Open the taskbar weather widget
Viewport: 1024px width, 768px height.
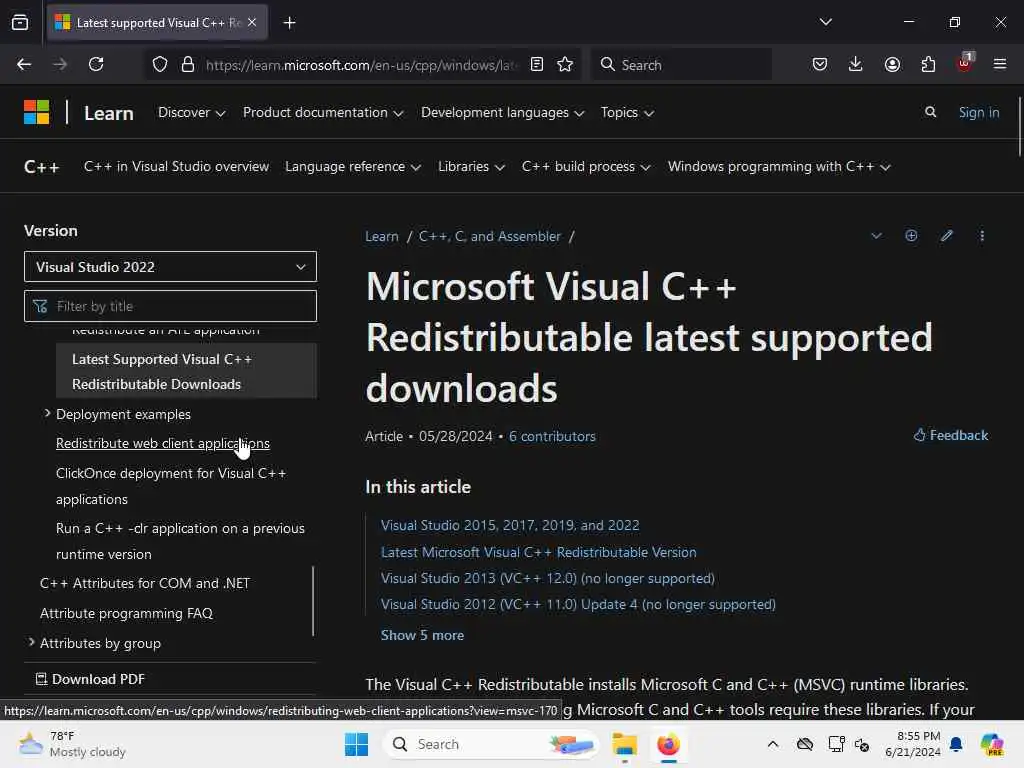tap(72, 744)
